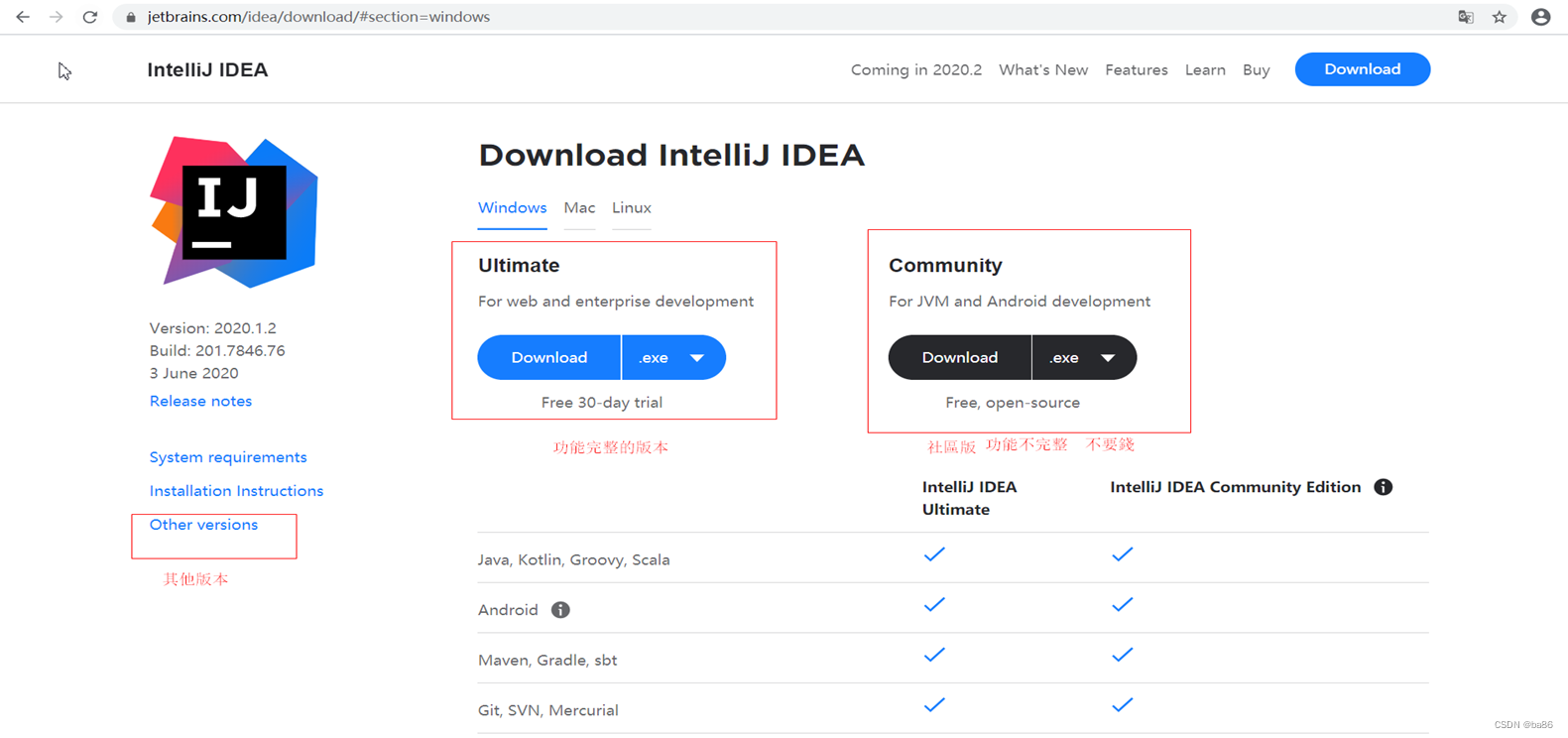Go back with the browser back arrow
Image resolution: width=1568 pixels, height=738 pixels.
click(23, 17)
